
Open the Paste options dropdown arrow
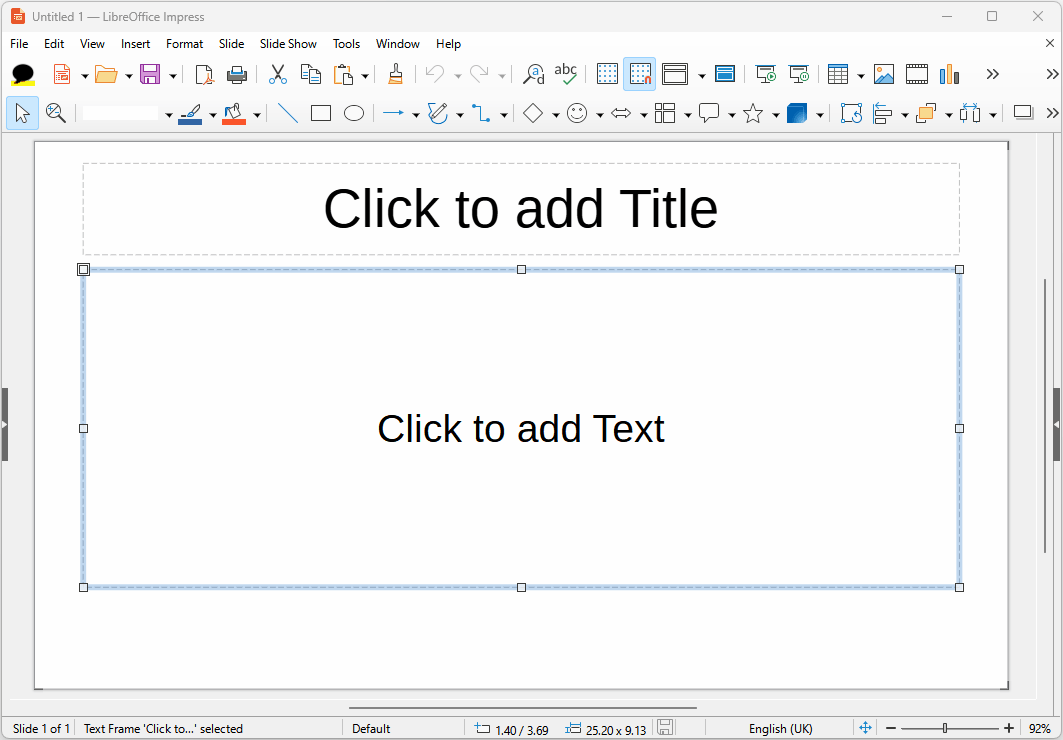[365, 76]
